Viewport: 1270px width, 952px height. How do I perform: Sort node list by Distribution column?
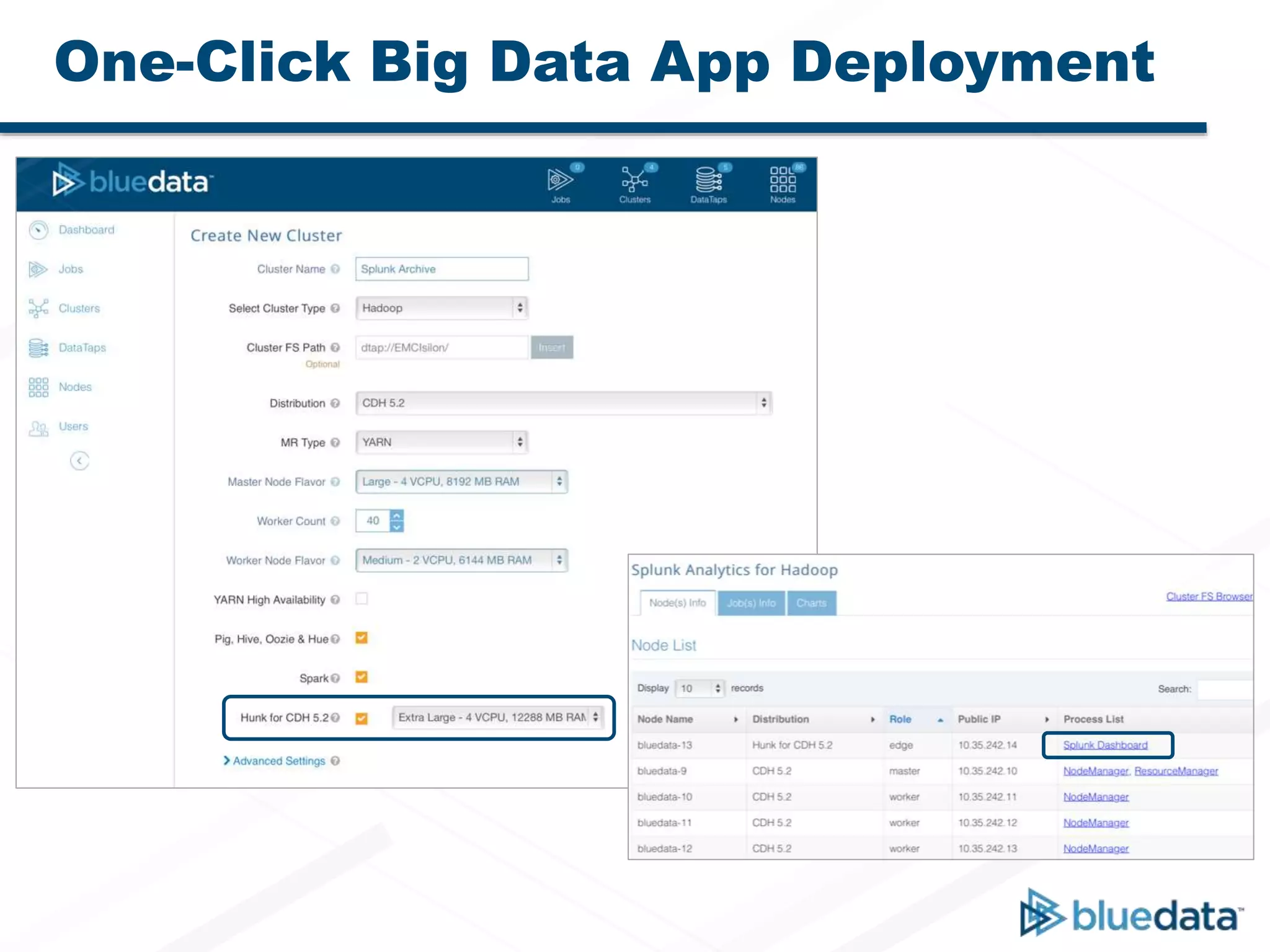(814, 720)
